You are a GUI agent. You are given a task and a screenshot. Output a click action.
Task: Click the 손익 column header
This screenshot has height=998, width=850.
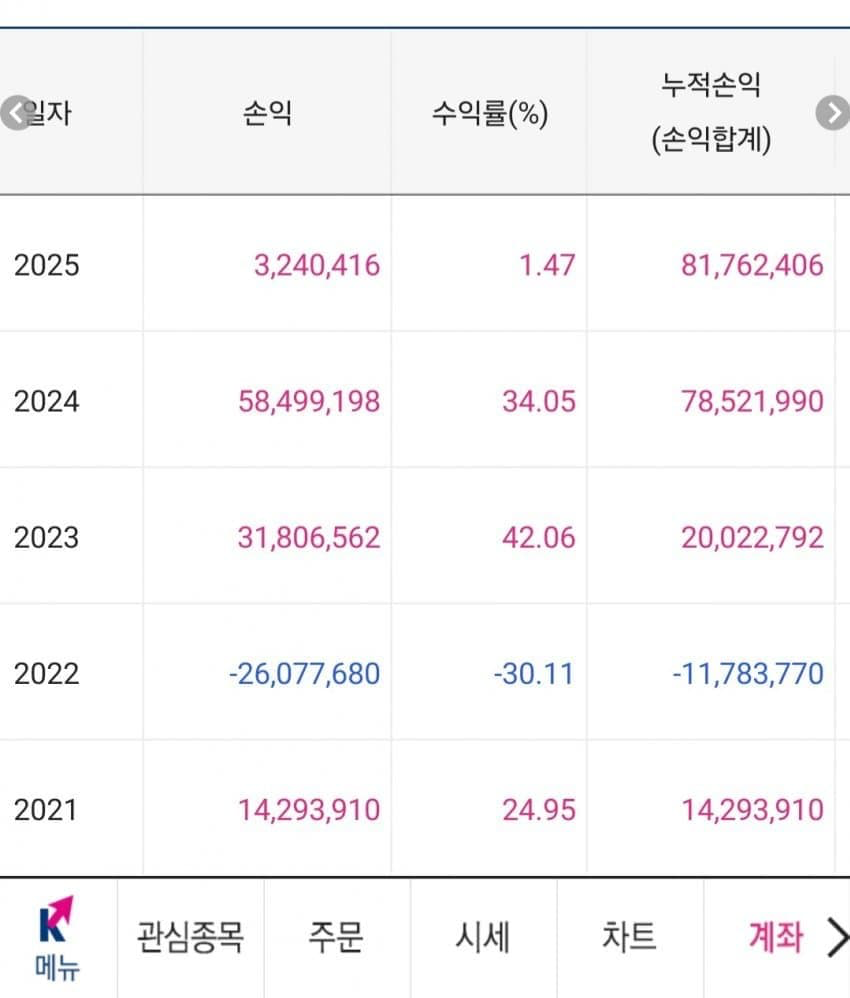point(267,113)
